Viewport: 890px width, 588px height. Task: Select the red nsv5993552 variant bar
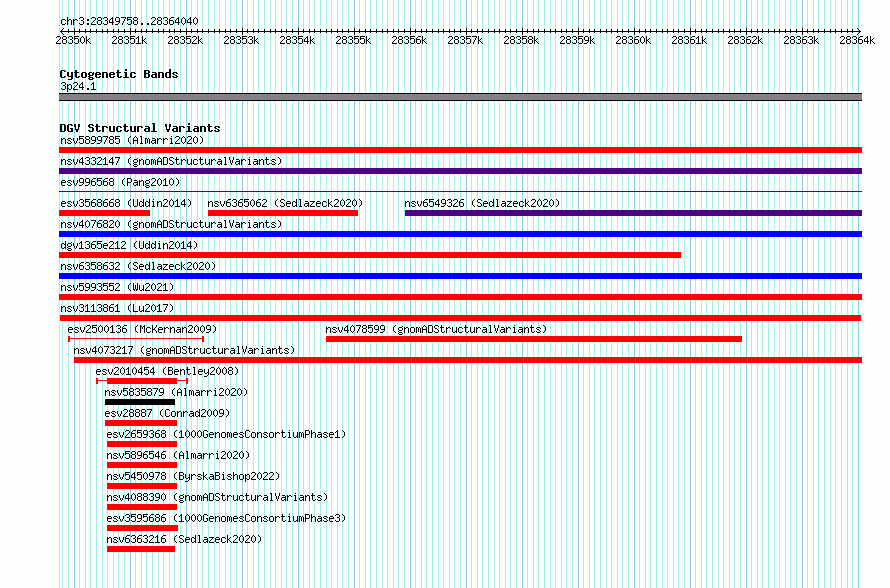pos(460,297)
